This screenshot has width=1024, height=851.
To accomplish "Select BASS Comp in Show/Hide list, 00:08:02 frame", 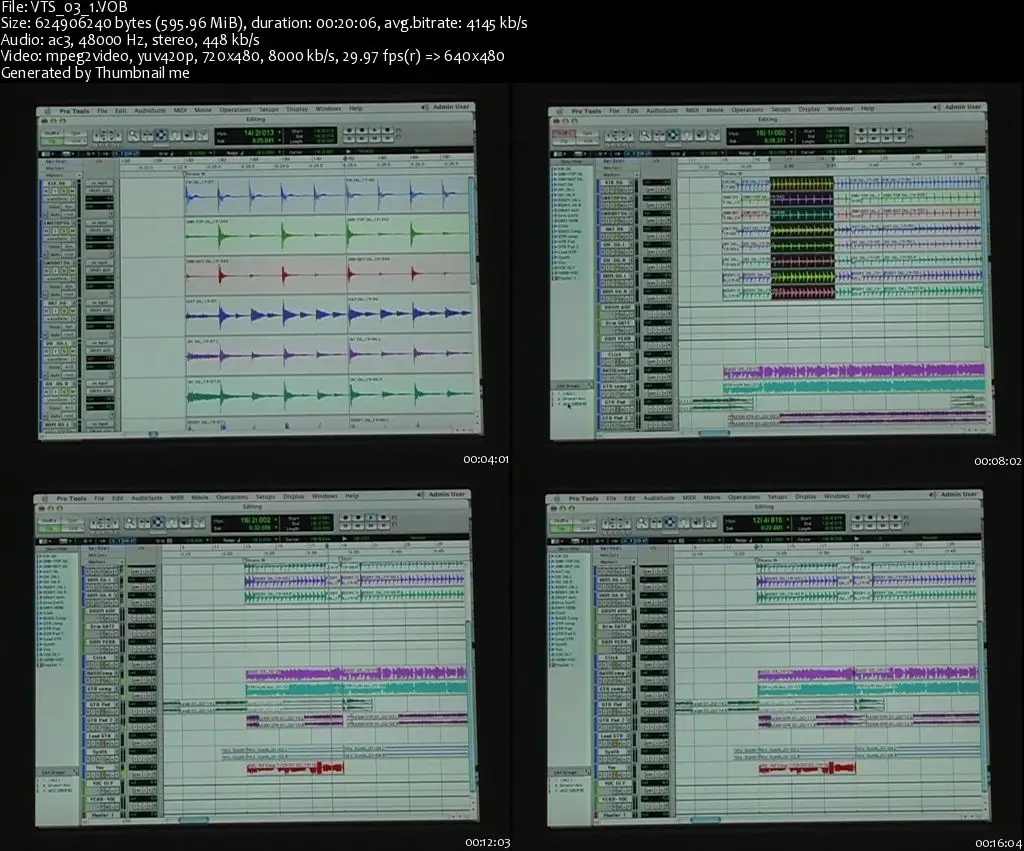I will 569,231.
